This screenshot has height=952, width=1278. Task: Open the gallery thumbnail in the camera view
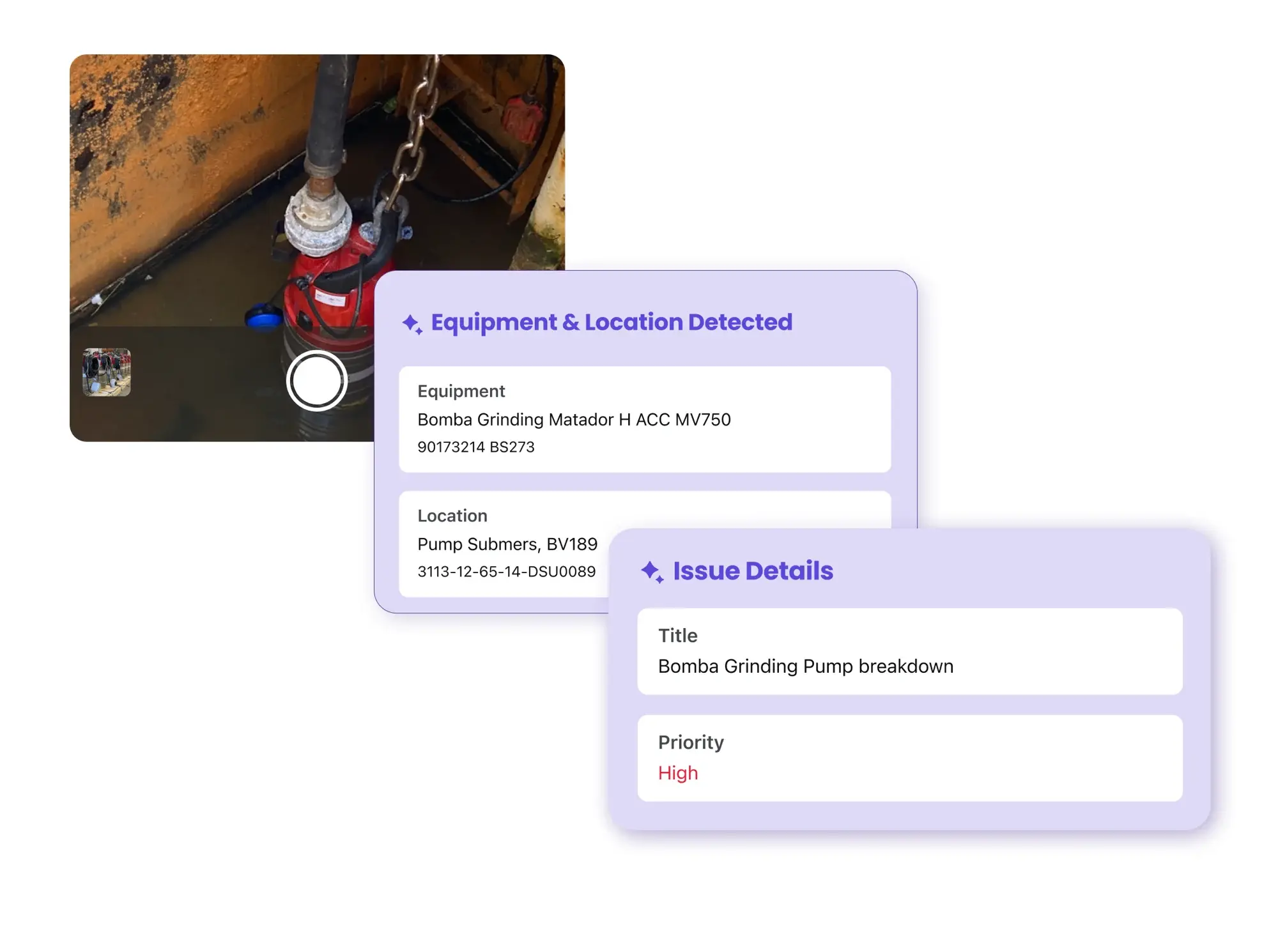coord(107,372)
